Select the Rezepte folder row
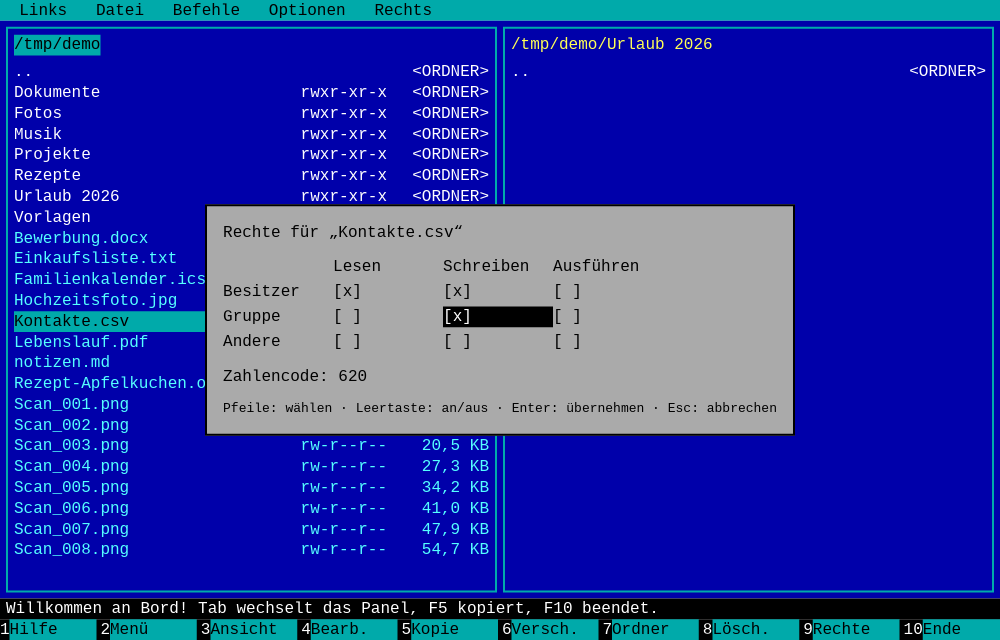 click(x=251, y=175)
